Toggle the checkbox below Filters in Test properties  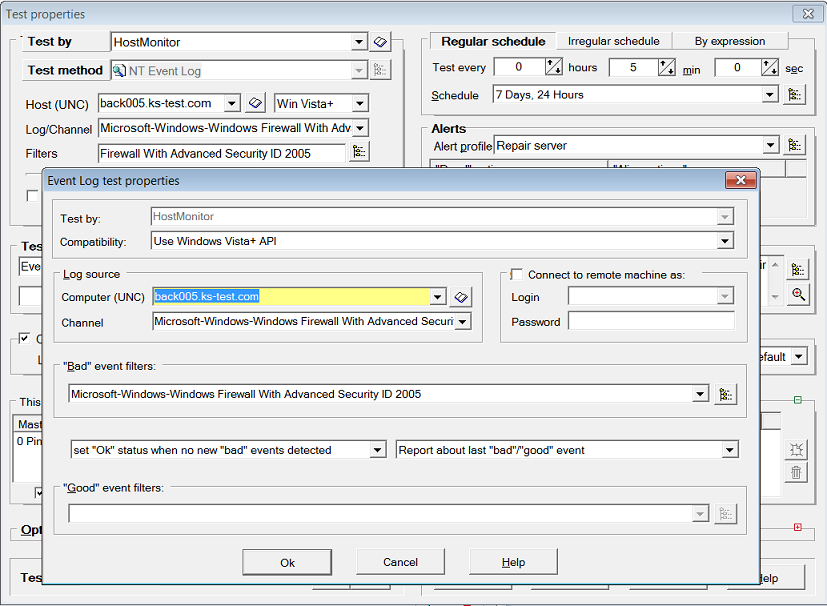pyautogui.click(x=32, y=196)
